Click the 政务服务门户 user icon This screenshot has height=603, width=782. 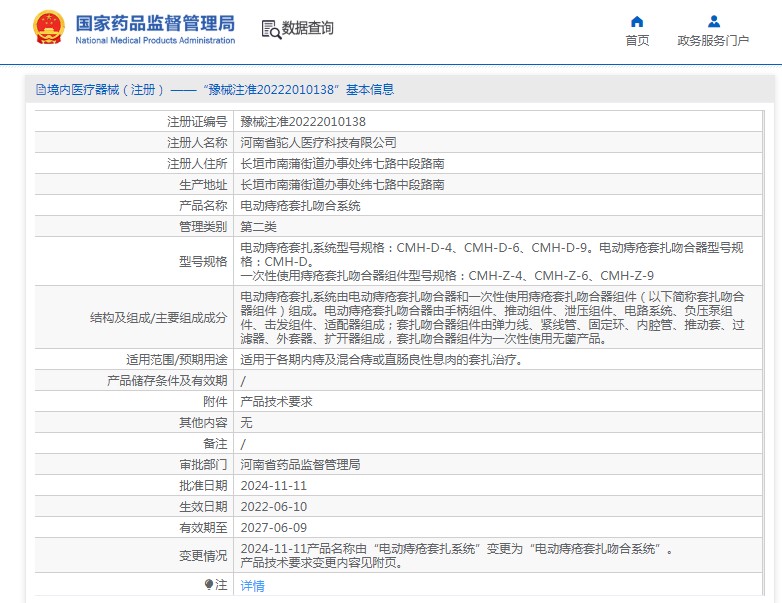pos(714,21)
